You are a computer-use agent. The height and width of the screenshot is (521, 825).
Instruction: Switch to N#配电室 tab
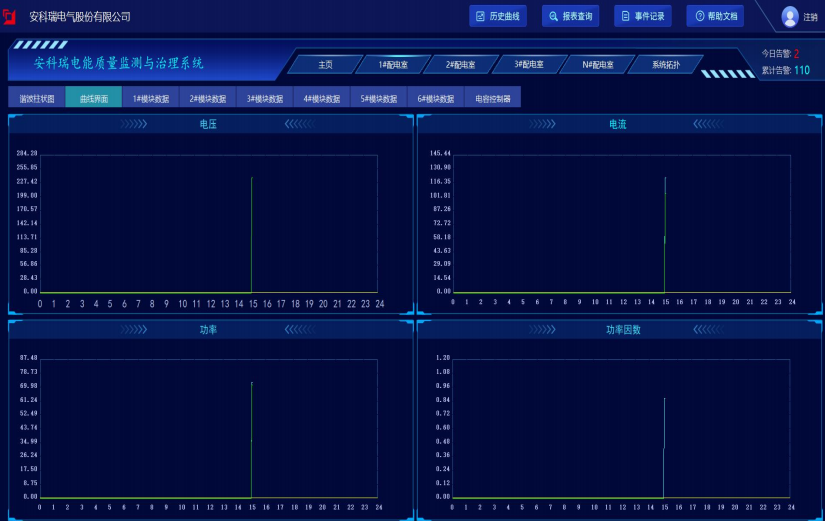(597, 64)
